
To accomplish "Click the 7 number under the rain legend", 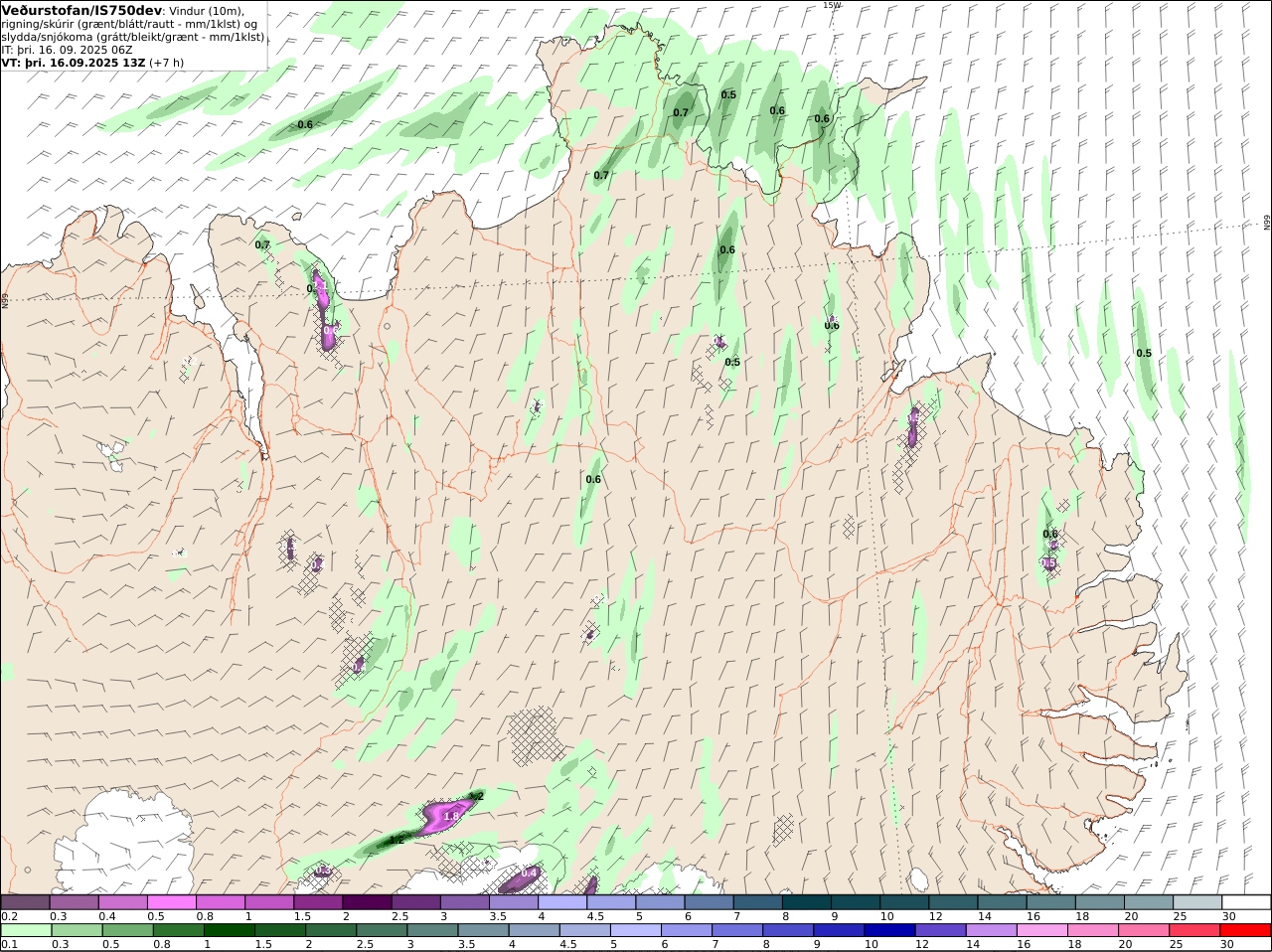I will 715,944.
